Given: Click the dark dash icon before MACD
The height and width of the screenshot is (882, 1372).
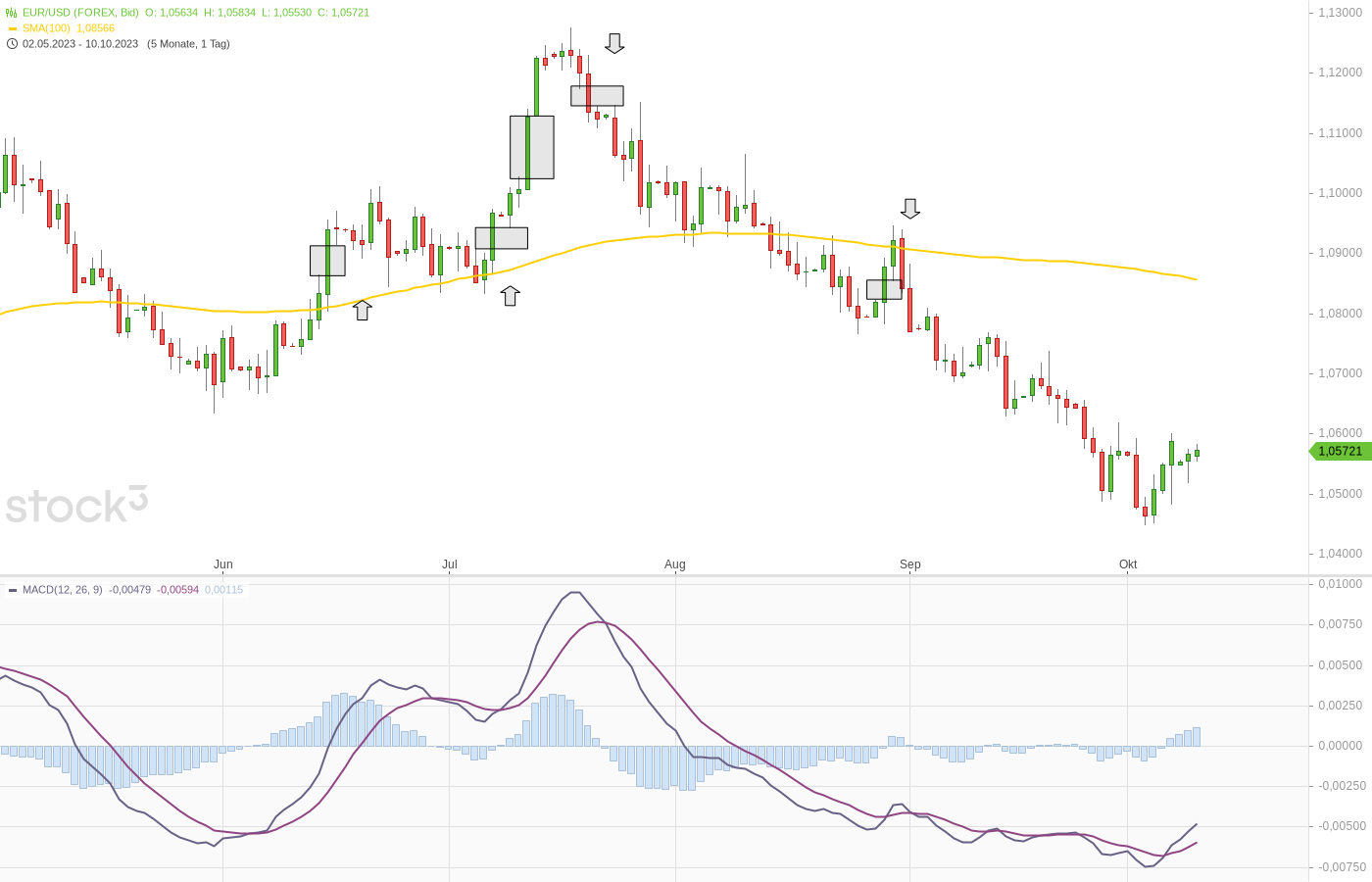Looking at the screenshot, I should coord(13,591).
